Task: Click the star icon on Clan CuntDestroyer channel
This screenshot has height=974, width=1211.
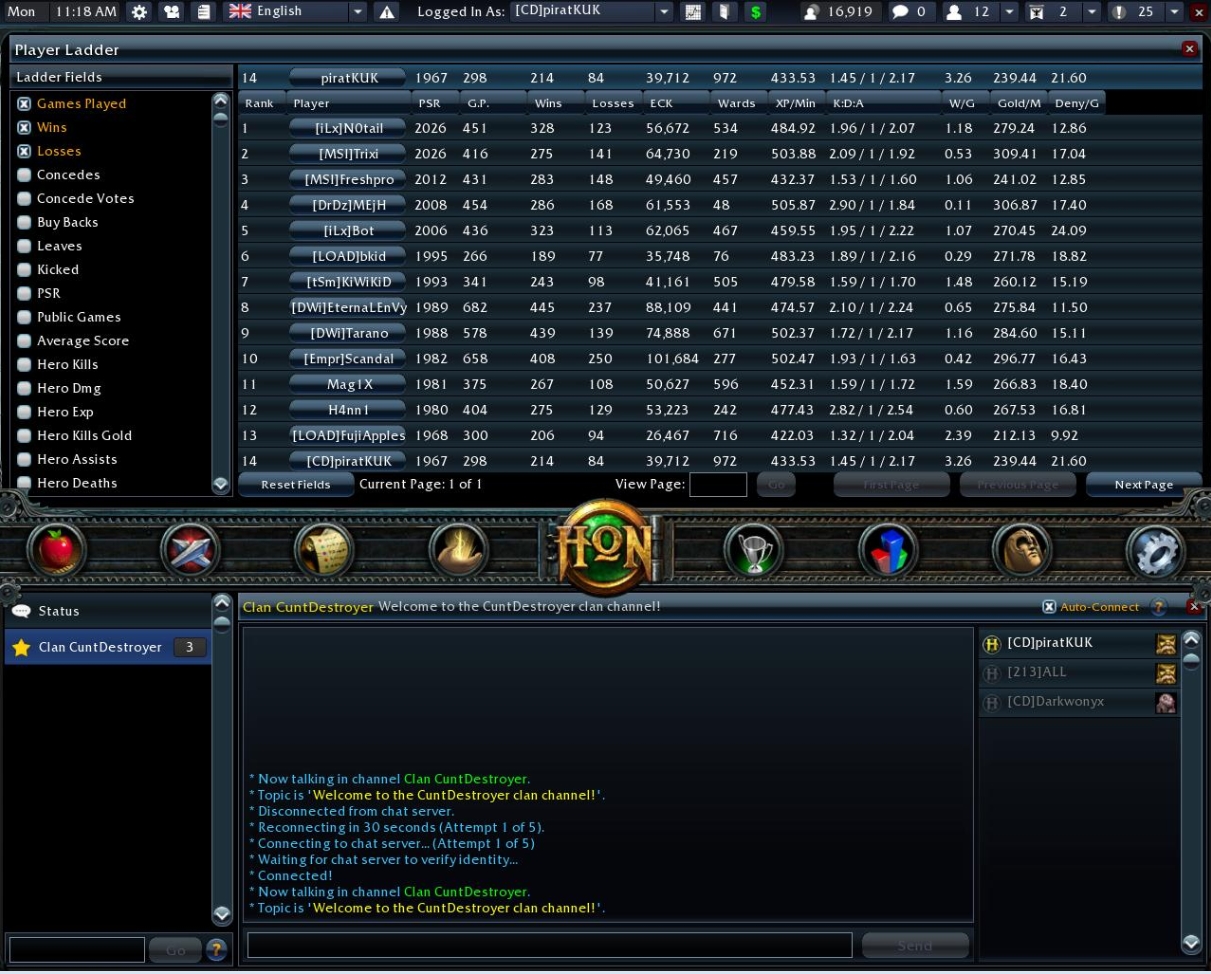Action: tap(20, 648)
